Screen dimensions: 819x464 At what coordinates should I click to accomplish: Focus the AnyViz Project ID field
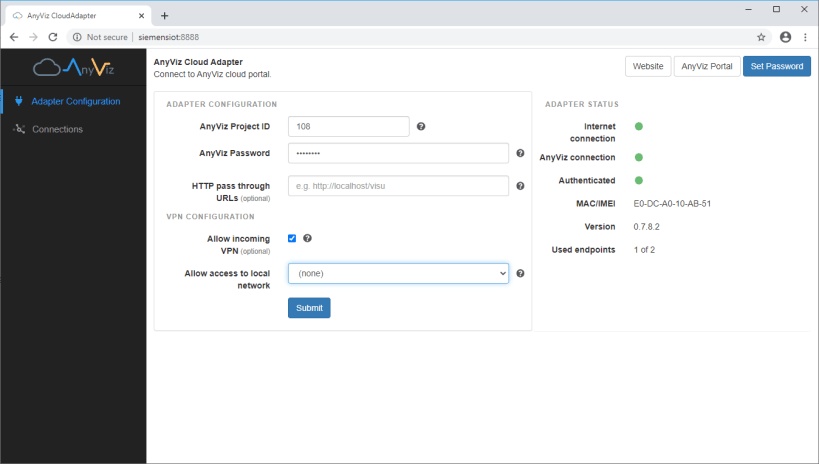(349, 126)
